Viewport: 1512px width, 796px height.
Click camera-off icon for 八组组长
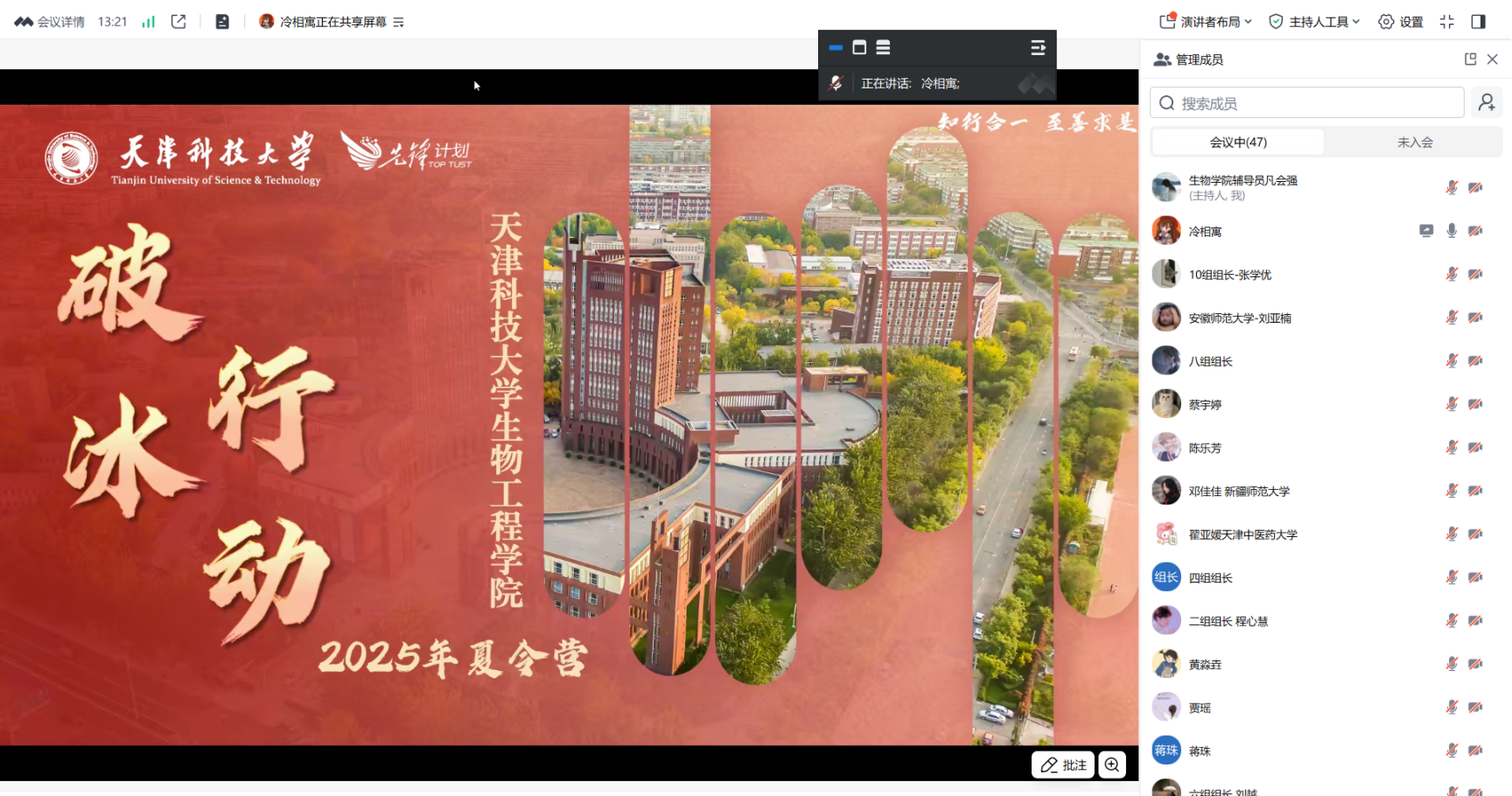tap(1475, 360)
